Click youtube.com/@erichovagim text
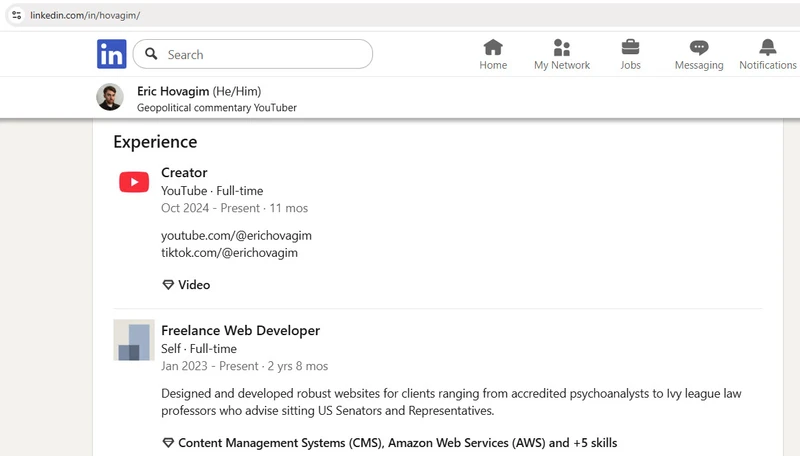800x456 pixels. (x=236, y=235)
